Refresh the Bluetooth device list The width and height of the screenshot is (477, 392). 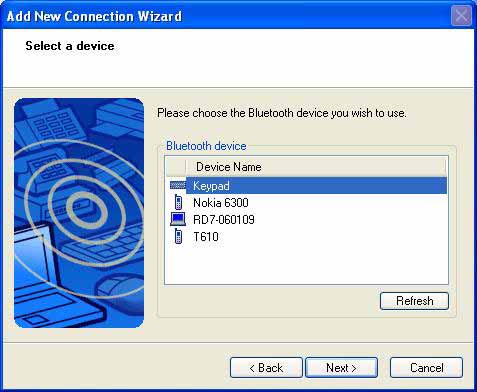click(414, 301)
